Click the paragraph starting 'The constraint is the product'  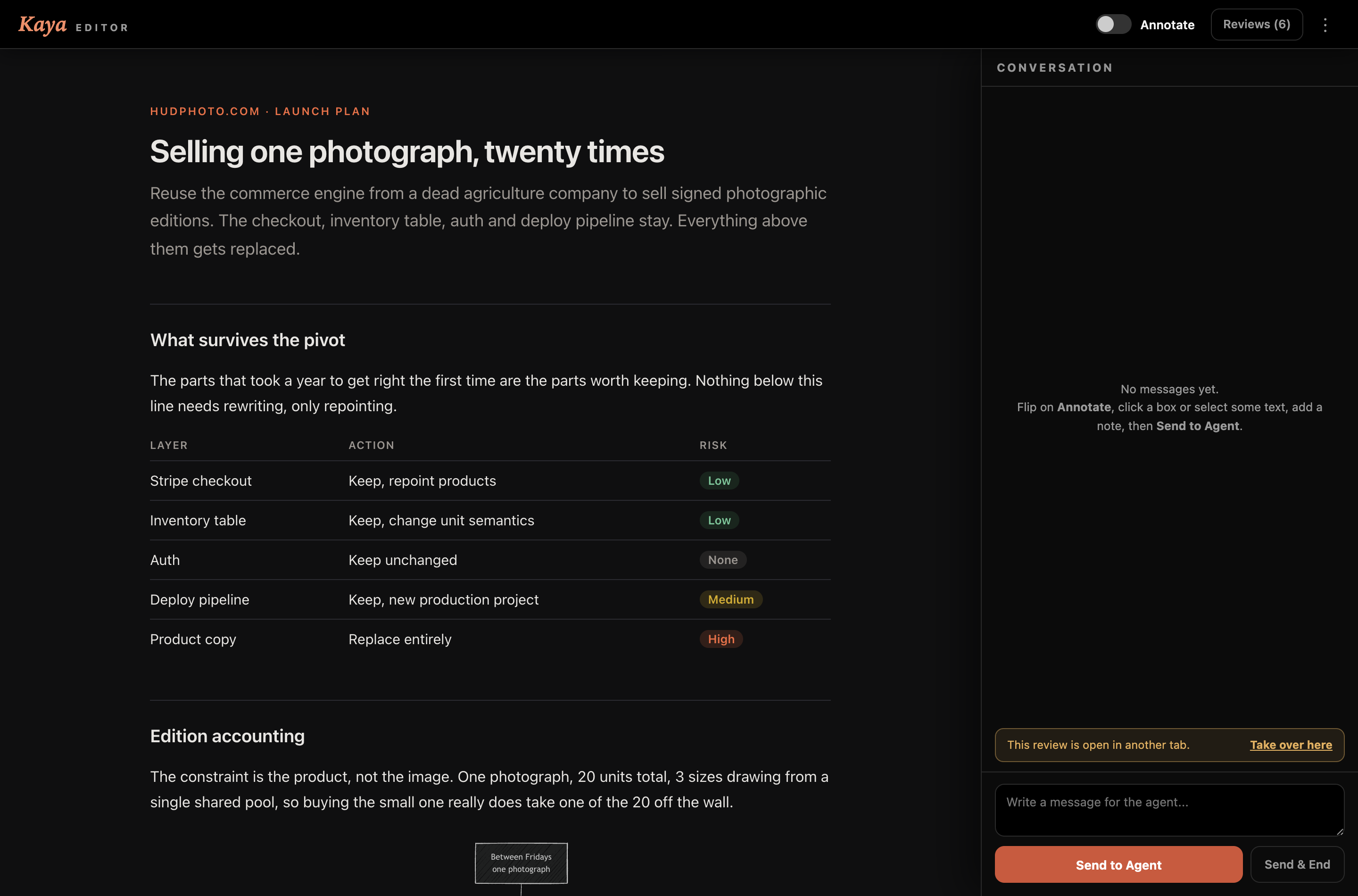click(489, 789)
